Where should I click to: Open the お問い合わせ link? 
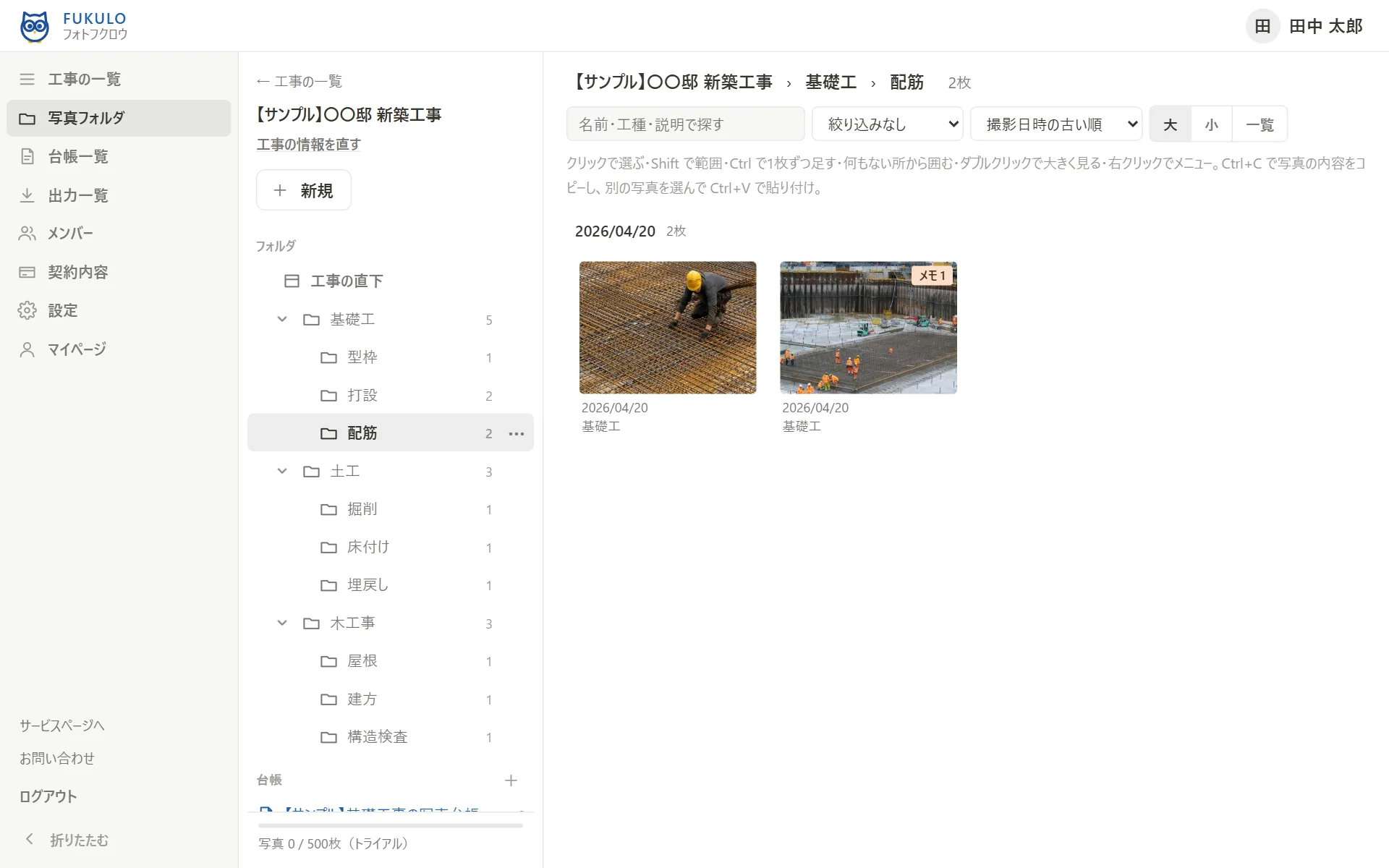[56, 758]
